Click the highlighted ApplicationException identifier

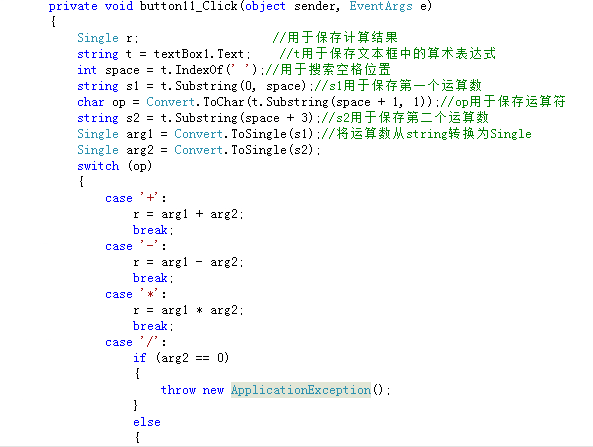pyautogui.click(x=301, y=390)
